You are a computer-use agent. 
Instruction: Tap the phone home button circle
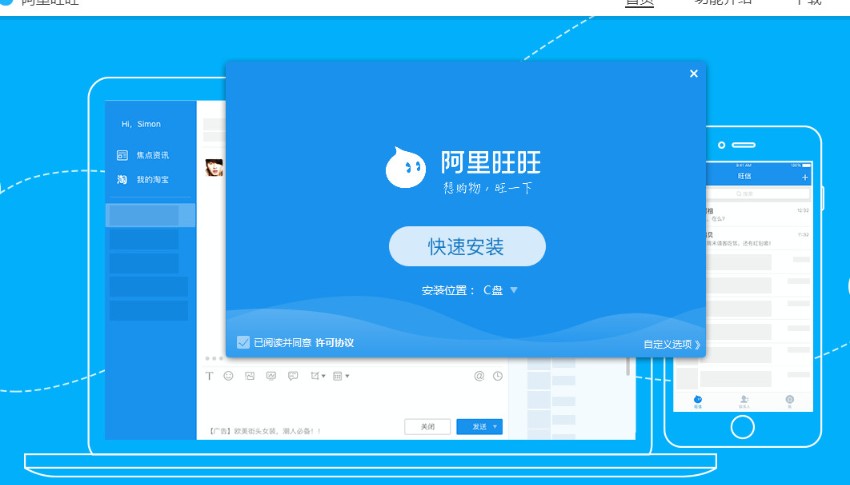742,427
